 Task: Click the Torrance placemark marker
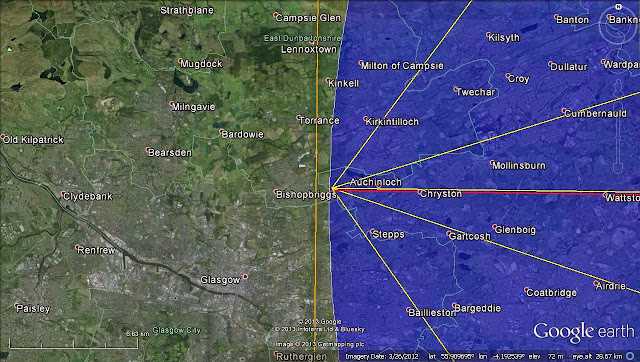coord(299,118)
